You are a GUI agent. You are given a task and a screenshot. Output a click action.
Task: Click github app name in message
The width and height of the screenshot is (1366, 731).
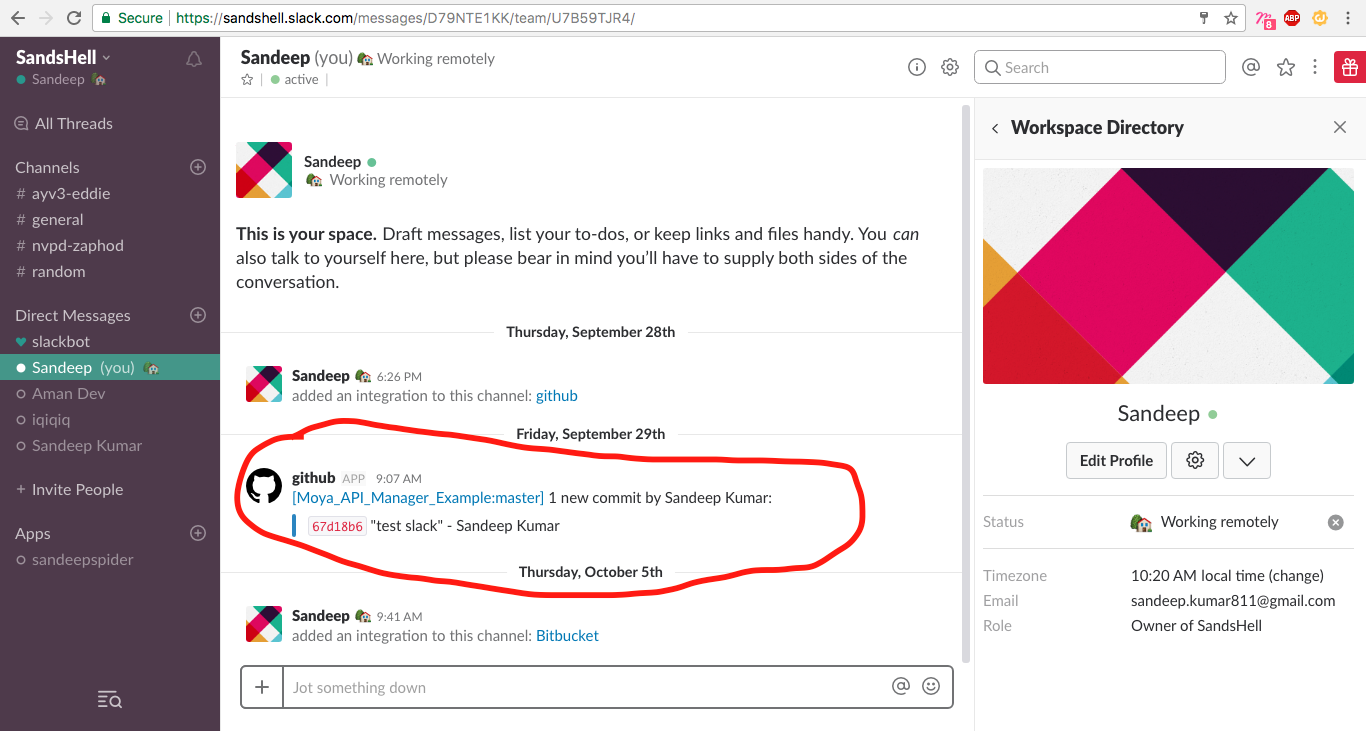click(313, 478)
